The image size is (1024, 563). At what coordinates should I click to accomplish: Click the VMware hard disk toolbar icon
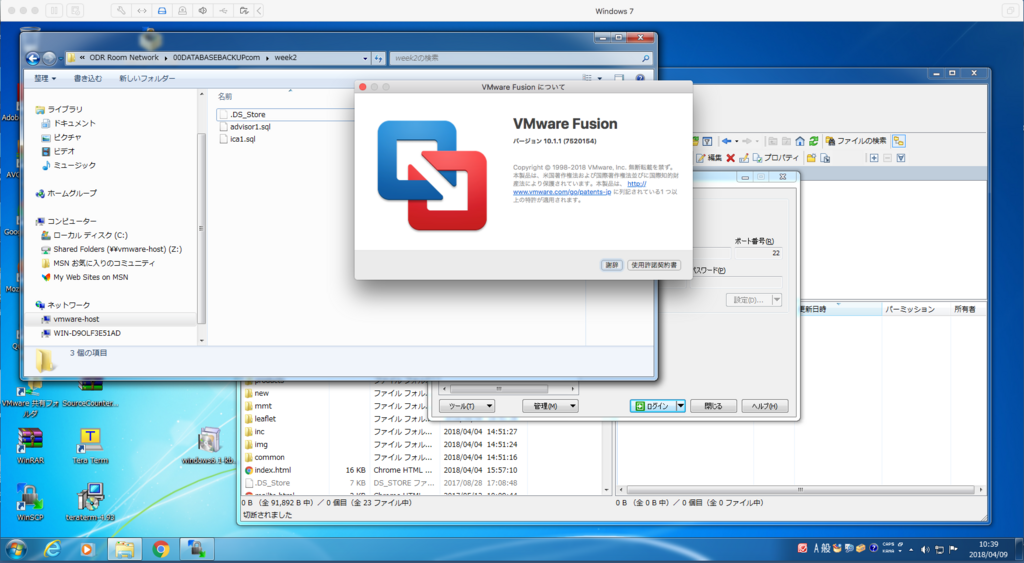[x=162, y=10]
